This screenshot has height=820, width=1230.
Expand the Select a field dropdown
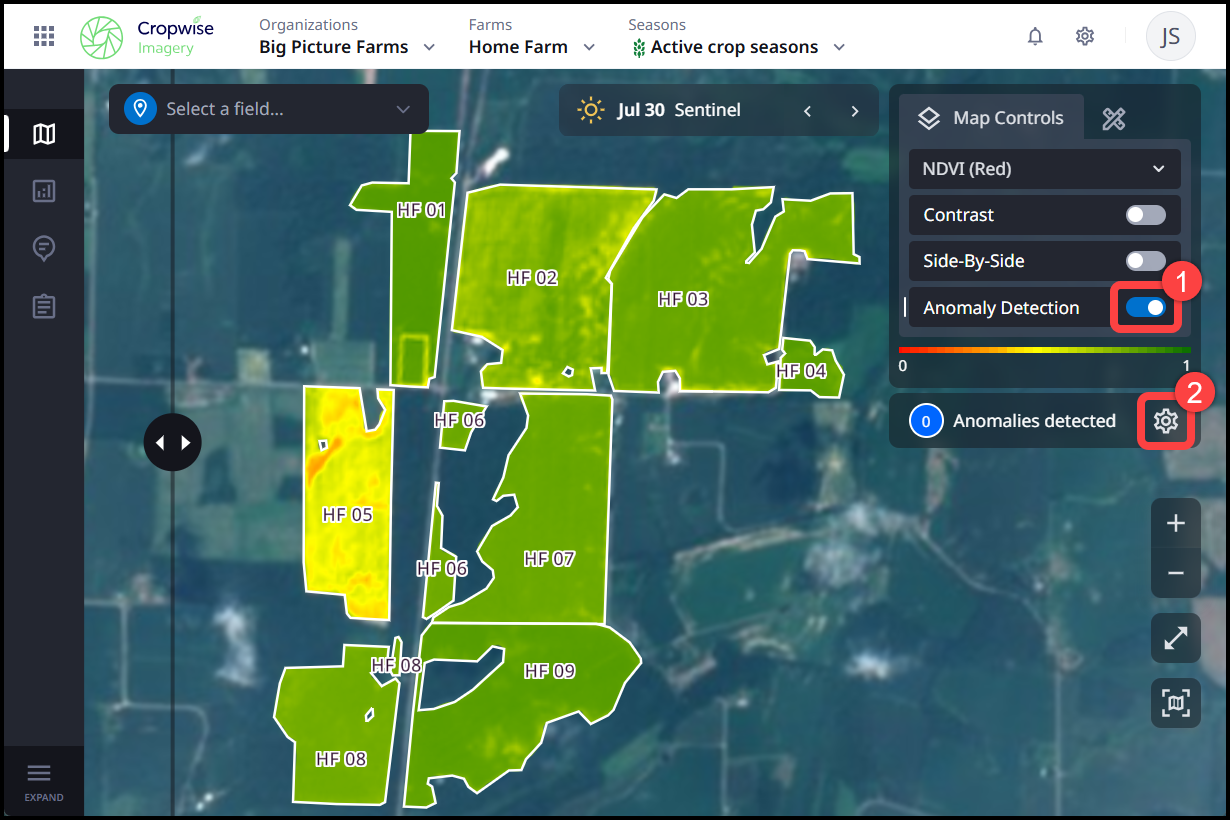(x=269, y=109)
